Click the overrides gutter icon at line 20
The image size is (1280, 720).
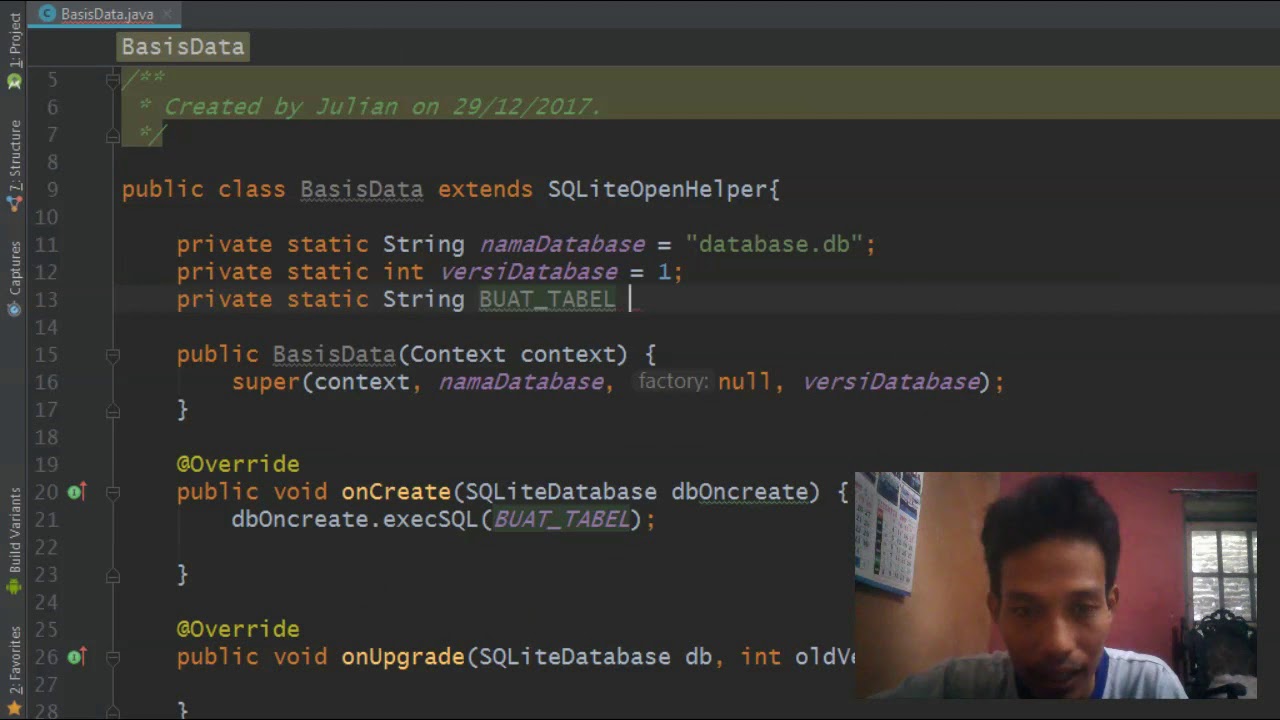click(76, 492)
